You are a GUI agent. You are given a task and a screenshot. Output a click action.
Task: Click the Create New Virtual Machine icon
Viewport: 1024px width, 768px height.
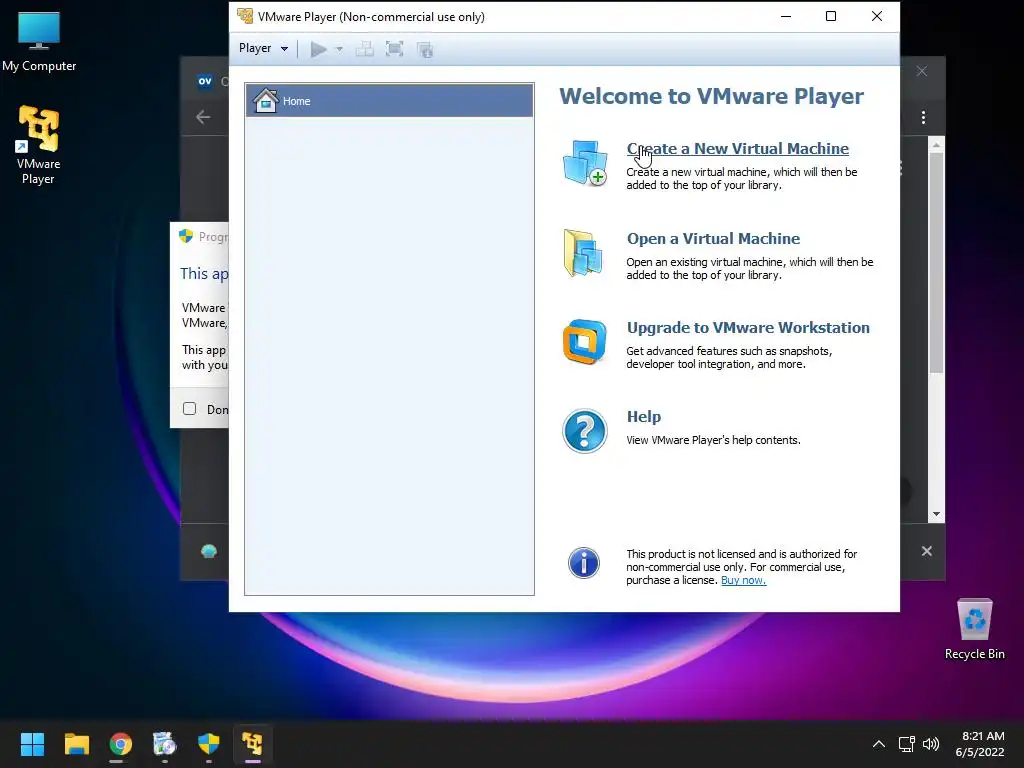click(x=584, y=163)
